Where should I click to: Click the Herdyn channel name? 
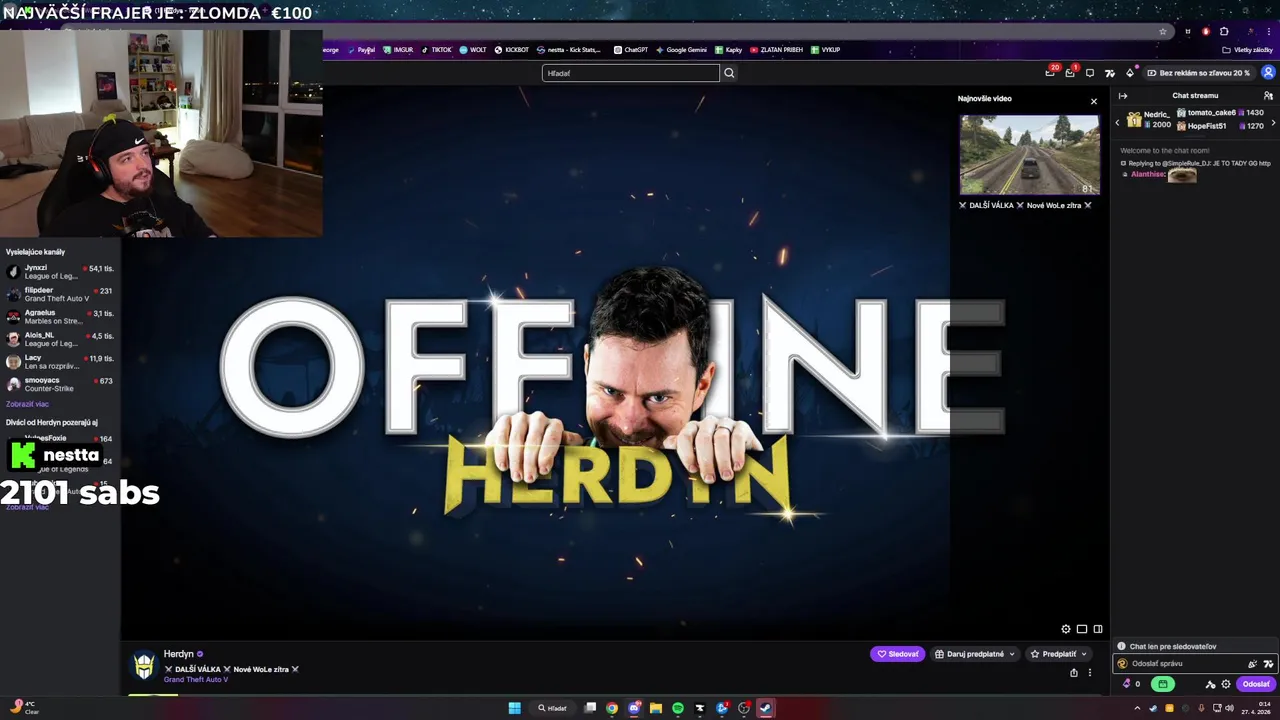point(179,654)
